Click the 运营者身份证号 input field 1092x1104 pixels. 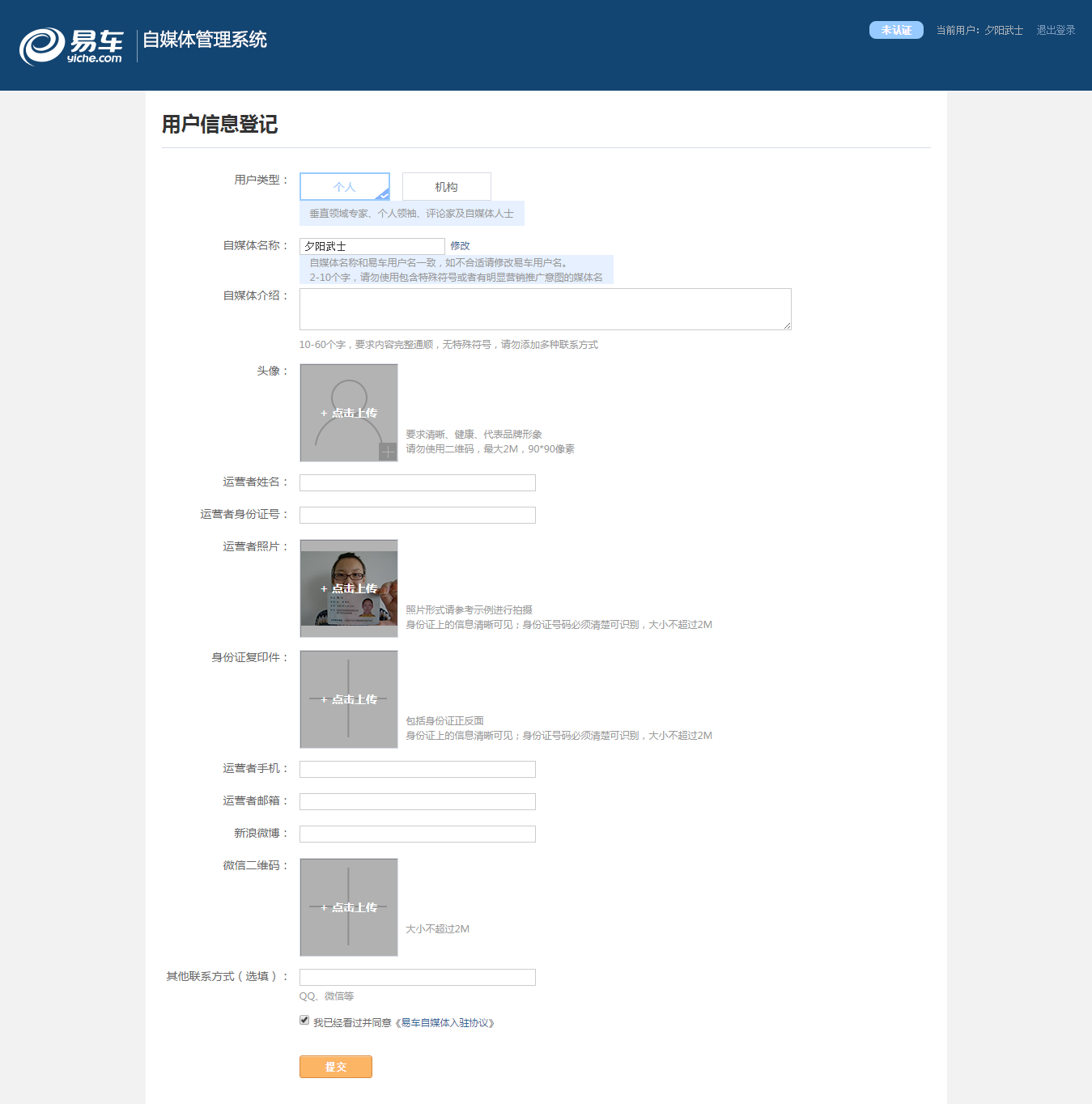pyautogui.click(x=417, y=516)
